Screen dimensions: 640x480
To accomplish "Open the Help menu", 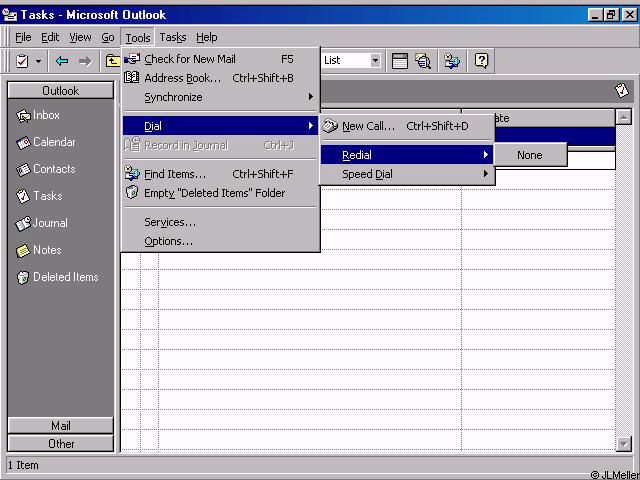I will (206, 37).
